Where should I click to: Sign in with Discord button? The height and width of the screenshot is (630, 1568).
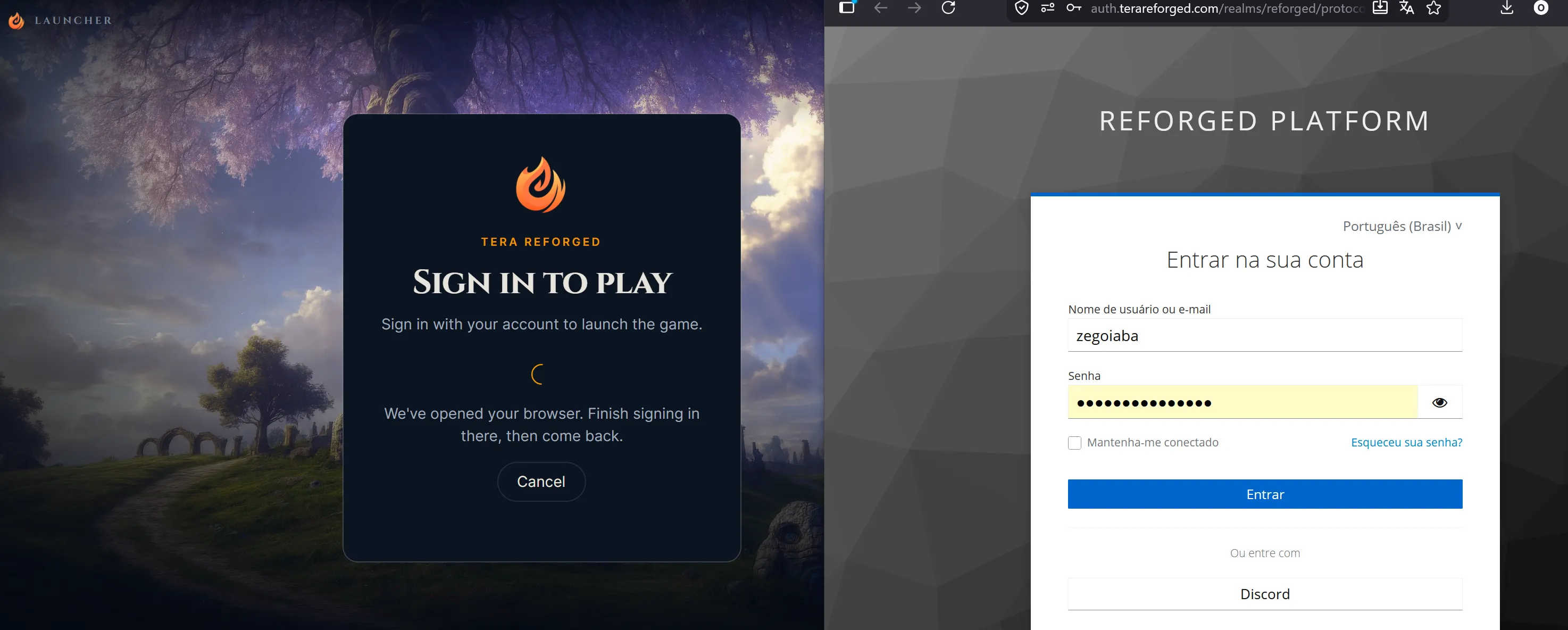coord(1265,594)
